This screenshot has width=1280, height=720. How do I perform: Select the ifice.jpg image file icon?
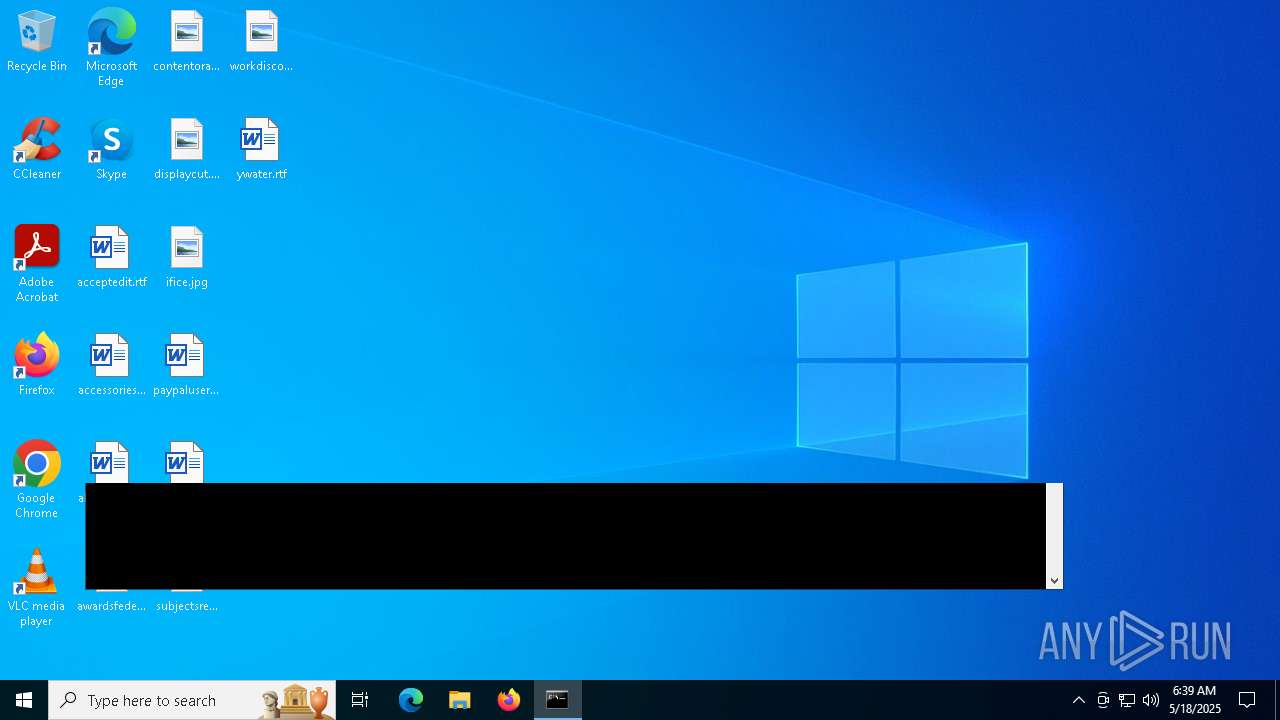click(x=186, y=258)
